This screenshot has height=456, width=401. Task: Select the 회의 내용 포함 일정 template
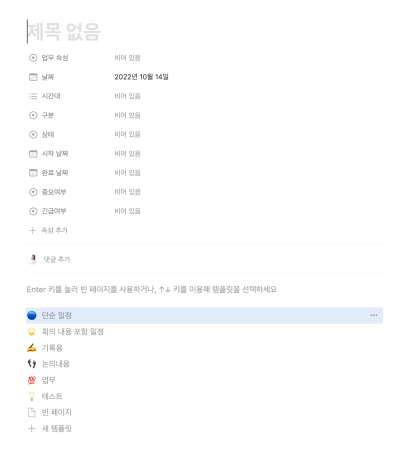click(204, 332)
